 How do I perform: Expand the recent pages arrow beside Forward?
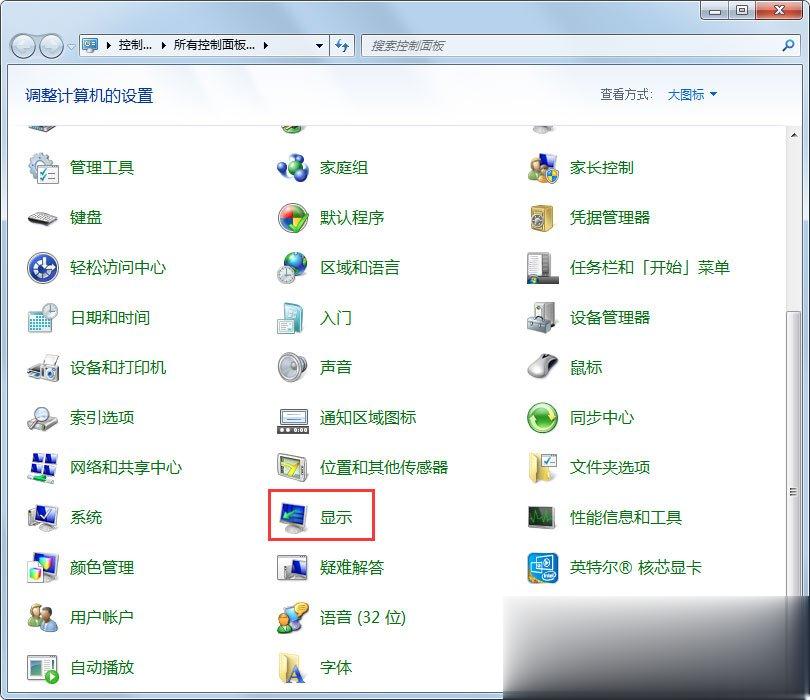click(72, 46)
